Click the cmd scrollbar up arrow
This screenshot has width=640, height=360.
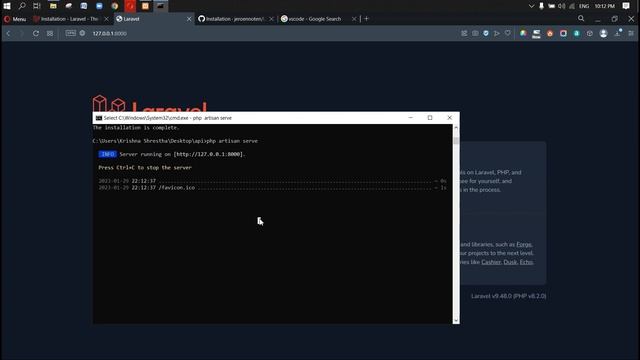456,128
